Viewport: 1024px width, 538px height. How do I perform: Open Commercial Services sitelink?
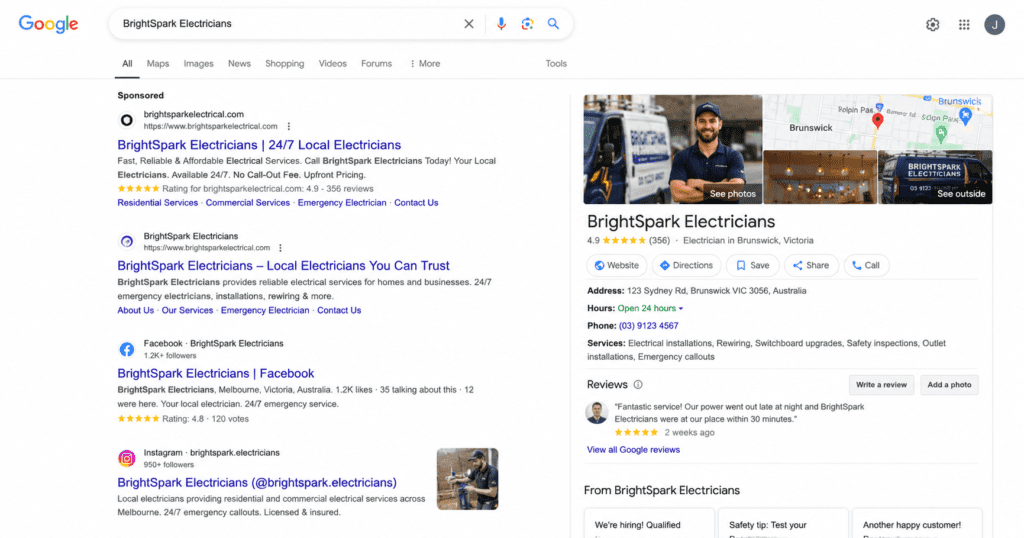248,203
